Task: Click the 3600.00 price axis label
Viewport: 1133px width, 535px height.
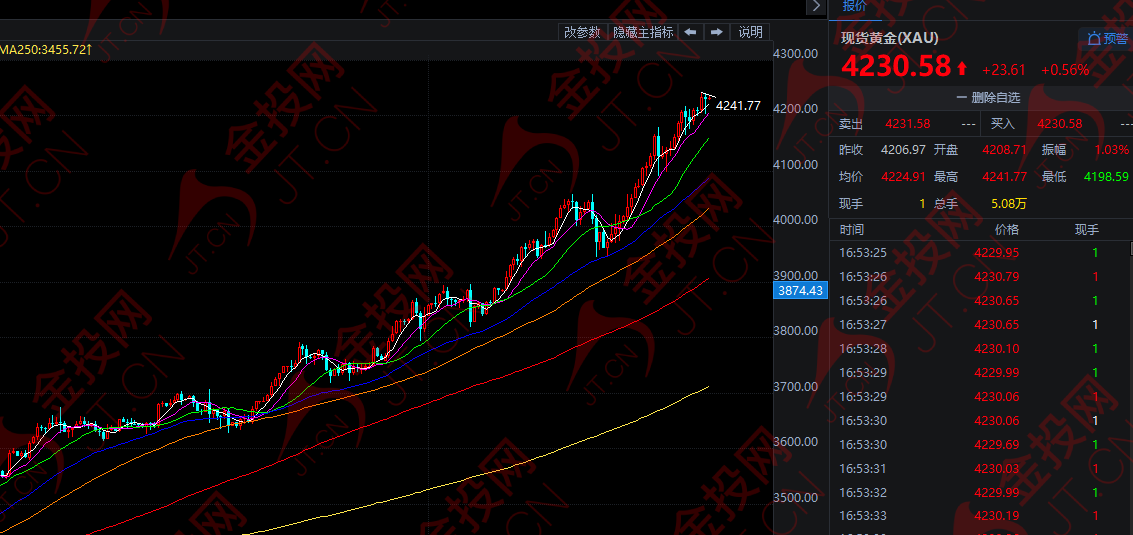Action: 795,442
